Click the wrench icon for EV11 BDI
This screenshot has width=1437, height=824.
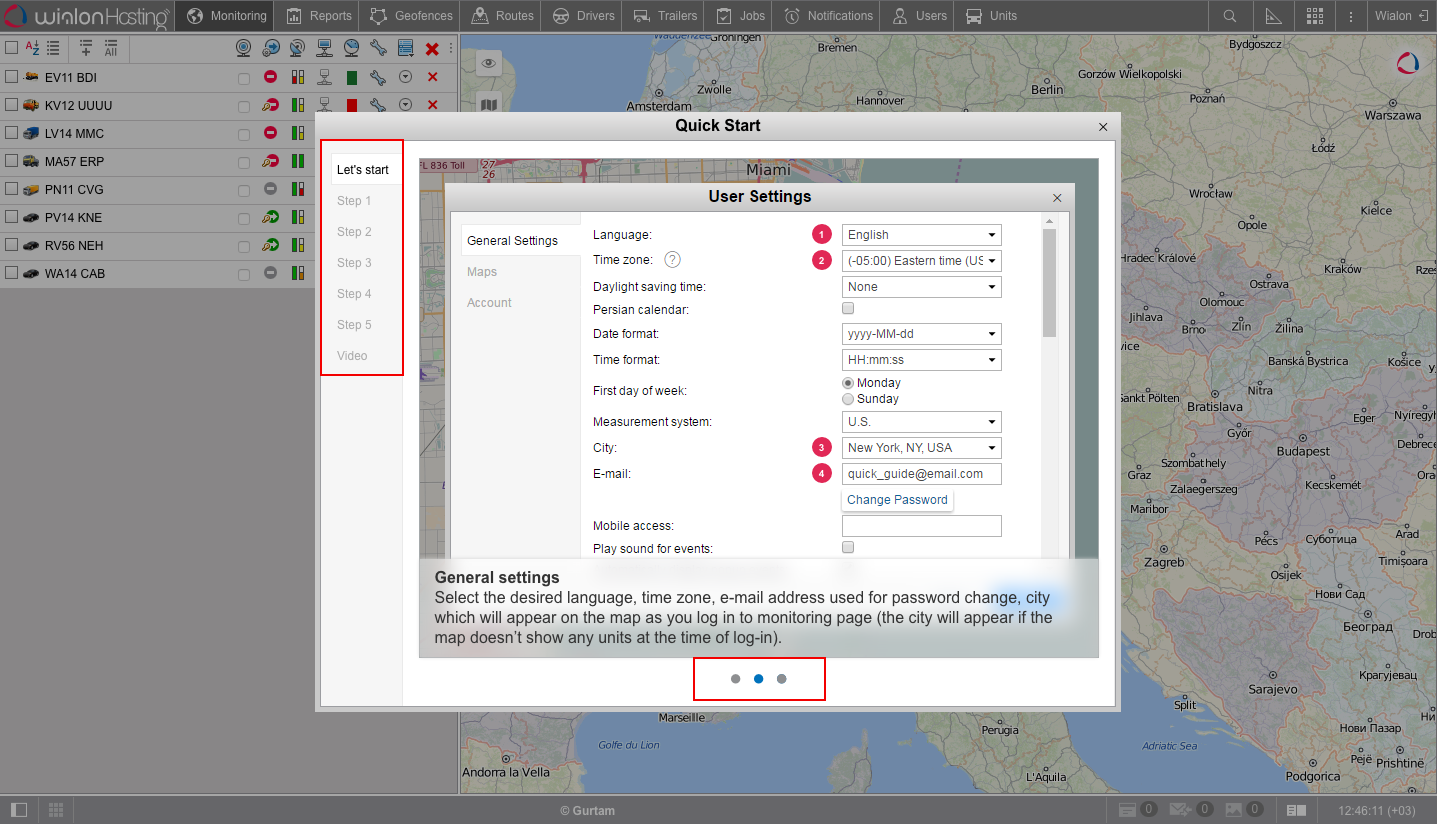(377, 77)
